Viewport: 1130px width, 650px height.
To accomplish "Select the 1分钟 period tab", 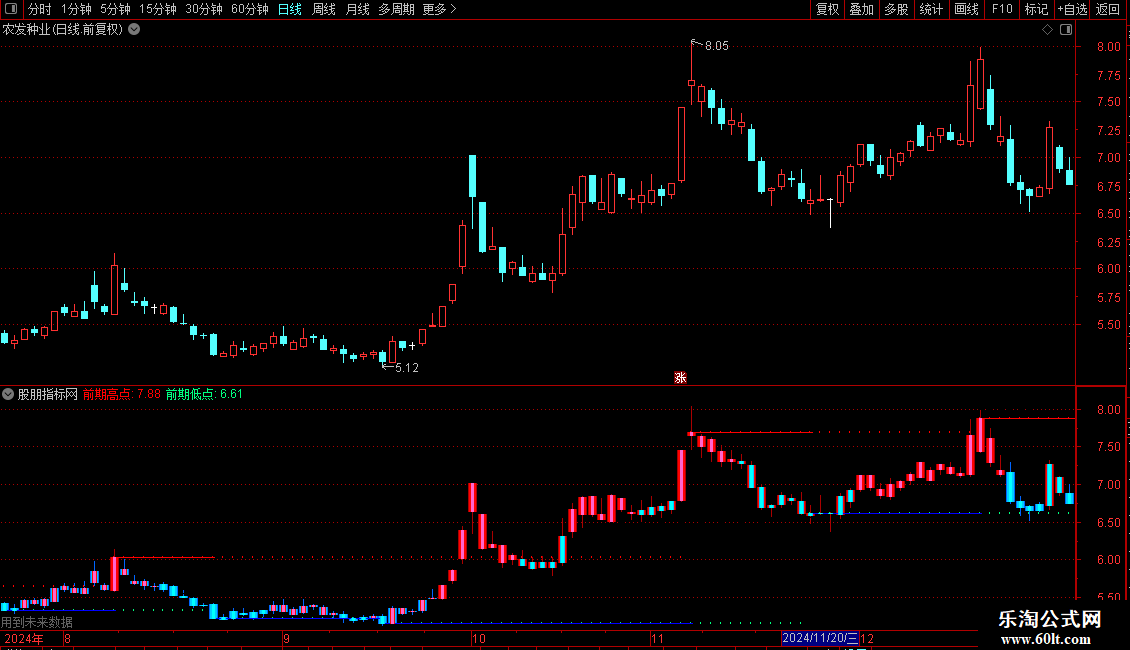I will 76,9.
